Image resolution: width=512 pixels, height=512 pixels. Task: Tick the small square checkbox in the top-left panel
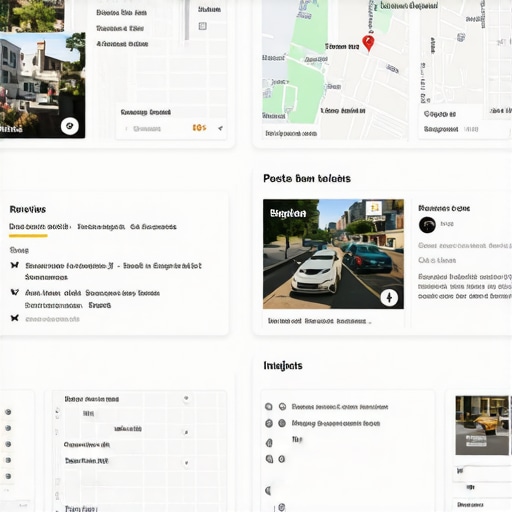(x=202, y=26)
